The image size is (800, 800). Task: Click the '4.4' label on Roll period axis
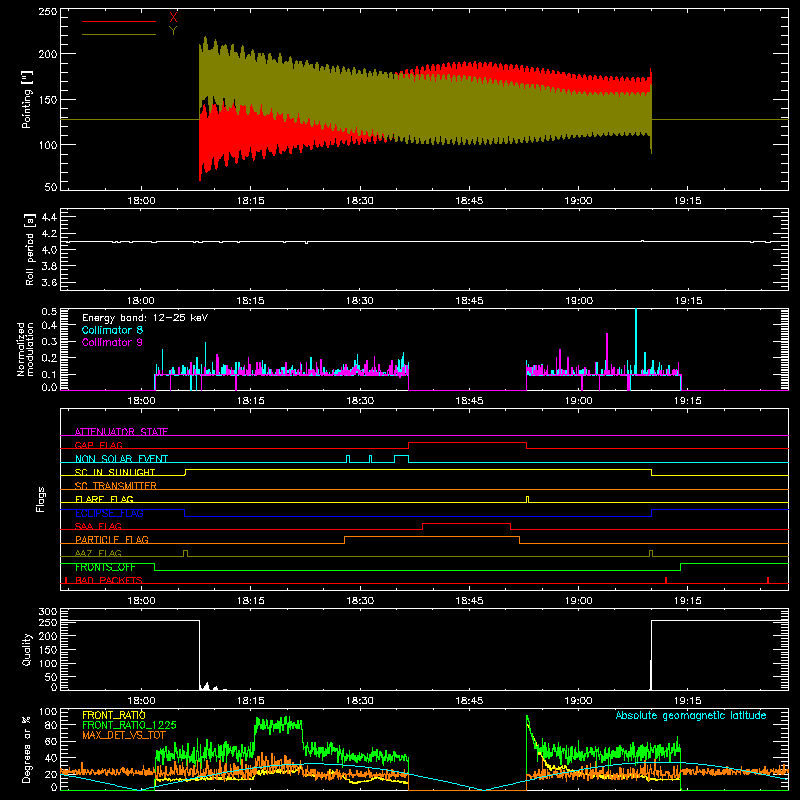49,217
